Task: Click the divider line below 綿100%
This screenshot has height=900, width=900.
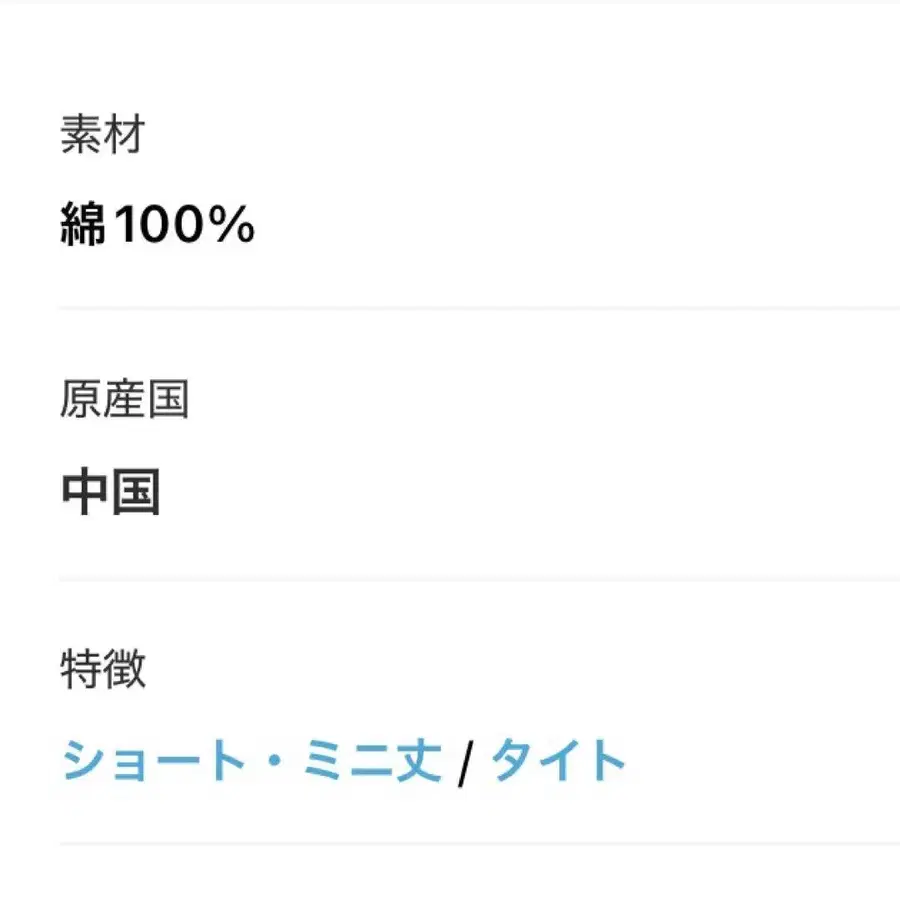Action: (479, 308)
